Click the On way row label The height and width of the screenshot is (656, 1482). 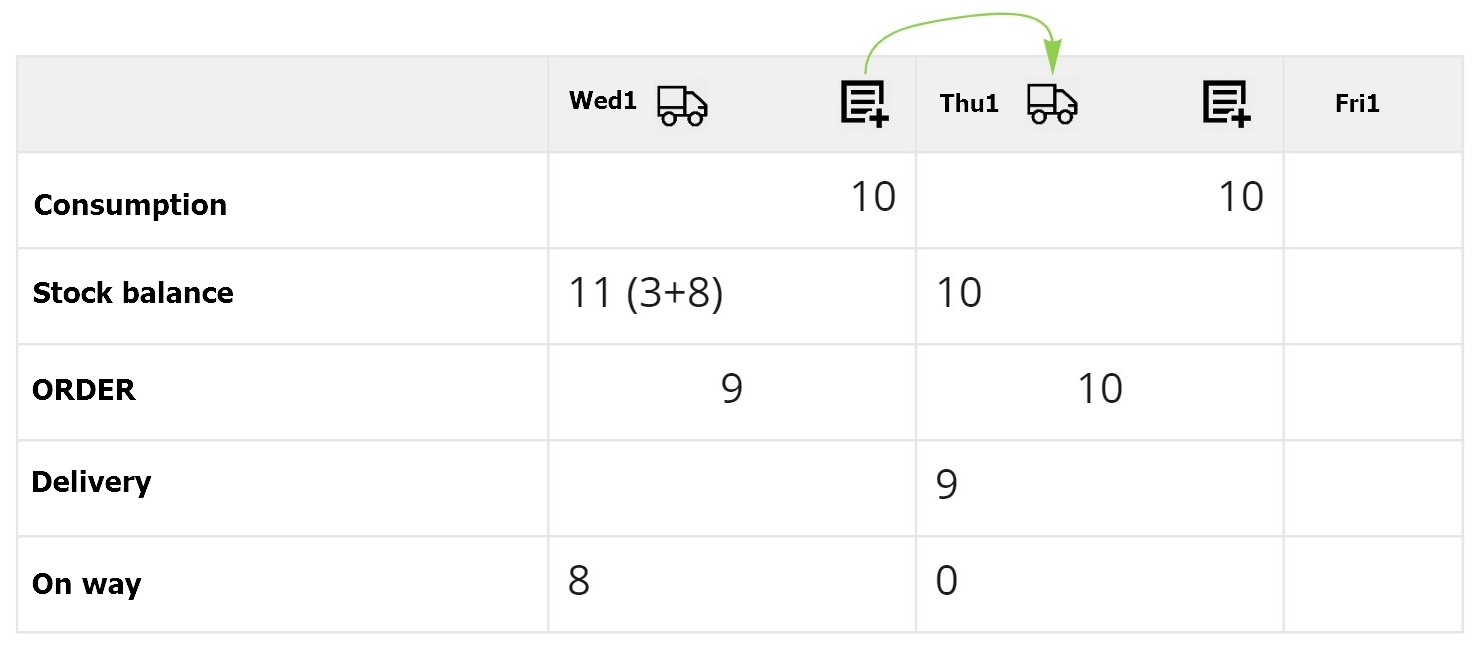tap(86, 584)
